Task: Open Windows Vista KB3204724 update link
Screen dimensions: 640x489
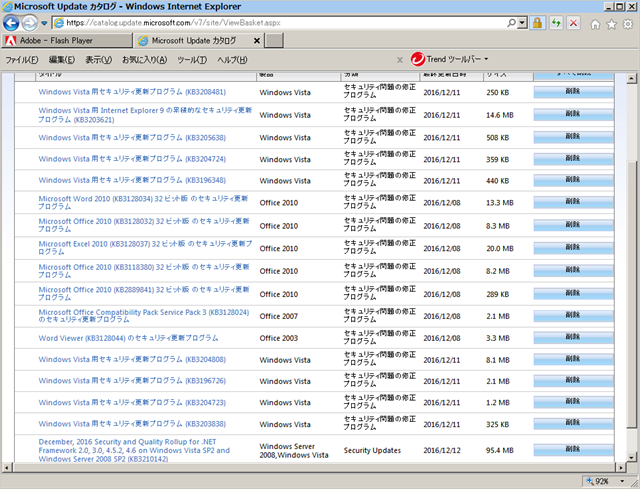Action: click(132, 159)
